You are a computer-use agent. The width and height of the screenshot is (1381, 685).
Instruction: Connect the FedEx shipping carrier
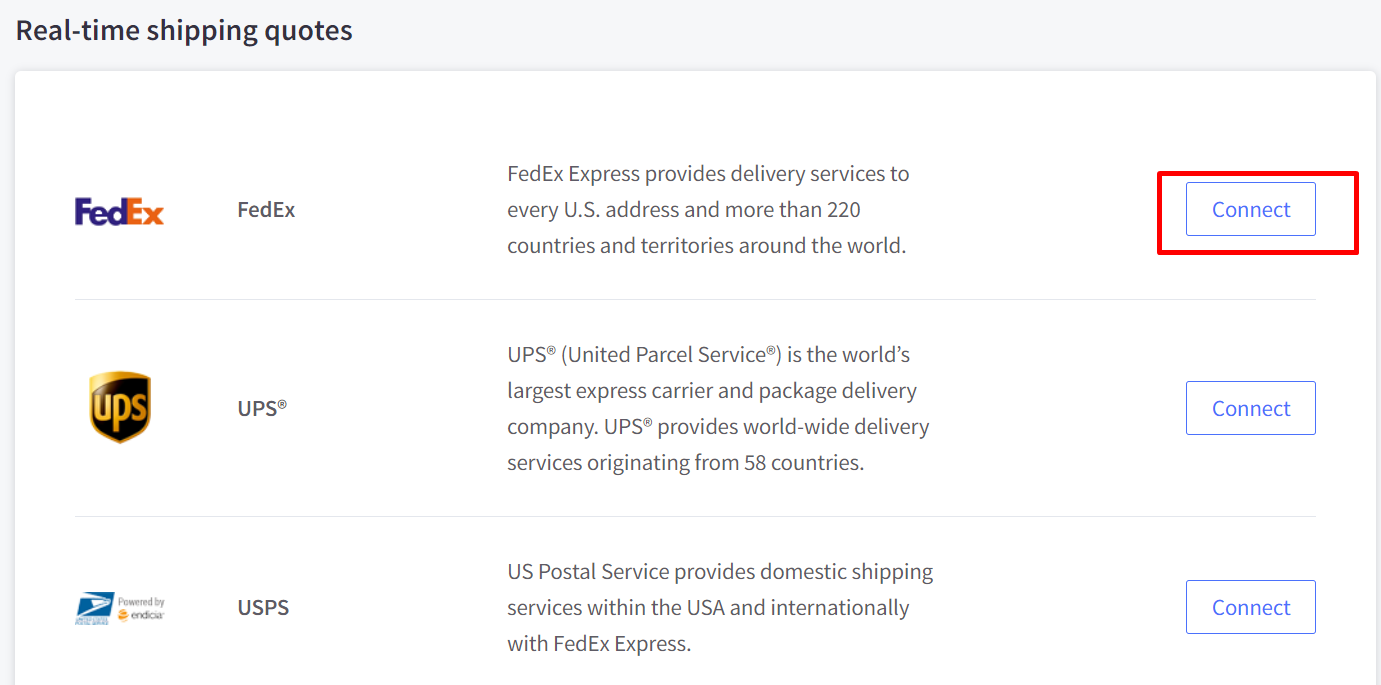[1250, 210]
